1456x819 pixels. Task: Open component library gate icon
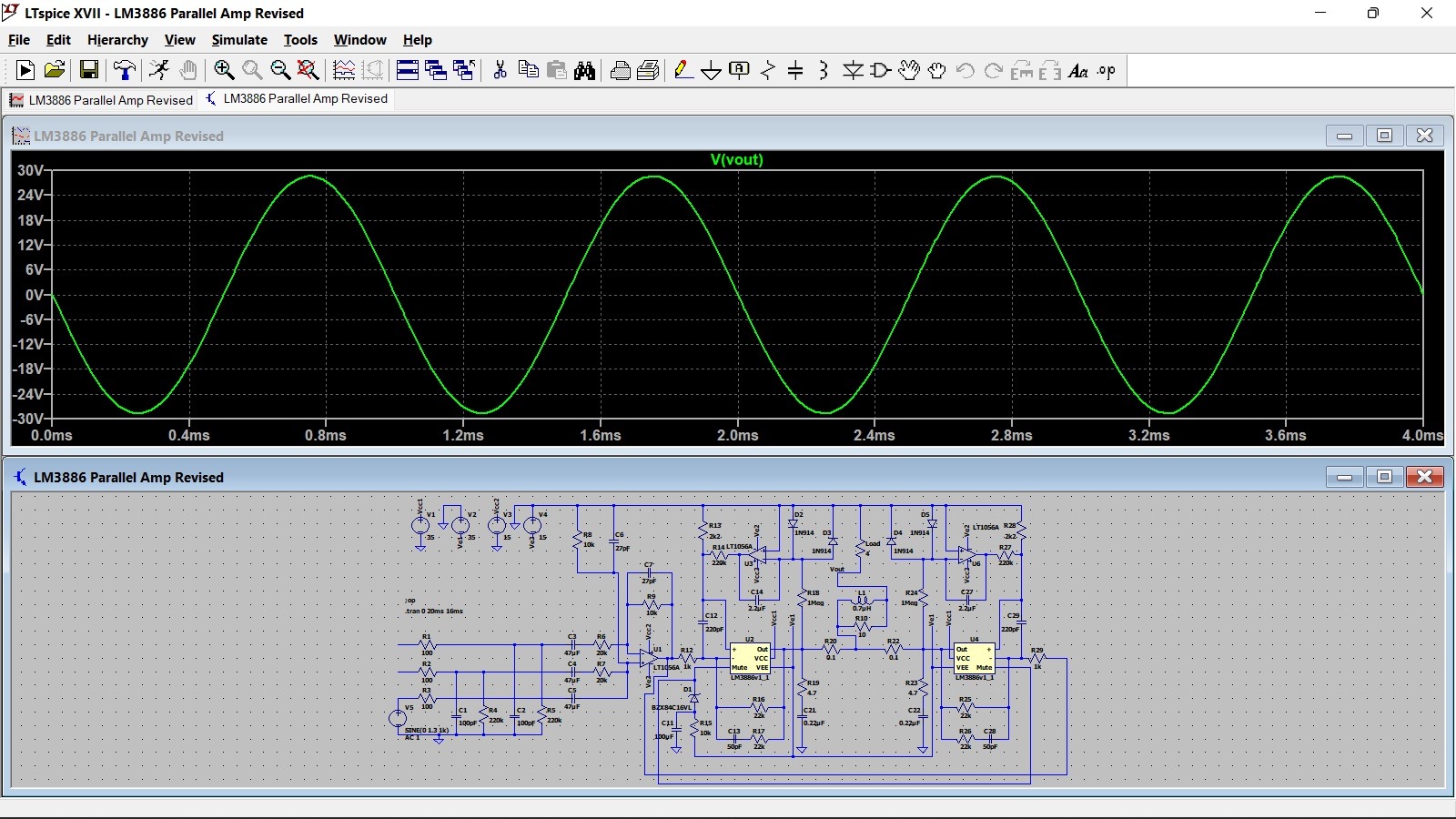[x=881, y=70]
